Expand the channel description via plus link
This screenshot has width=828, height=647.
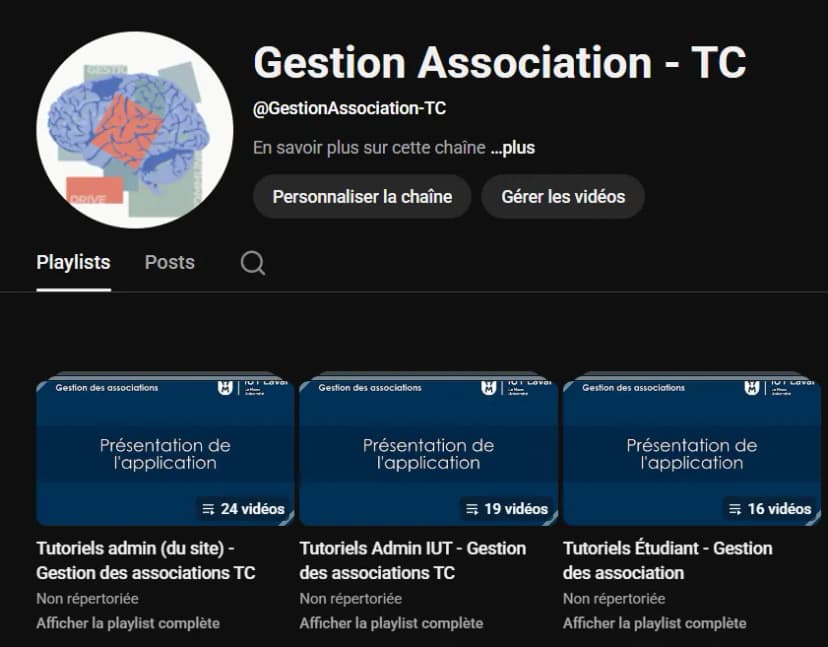[515, 147]
